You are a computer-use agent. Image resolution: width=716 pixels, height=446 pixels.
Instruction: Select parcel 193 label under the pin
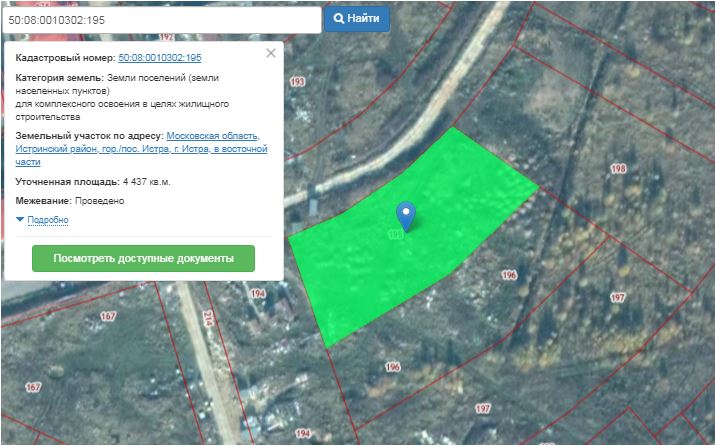coord(395,235)
